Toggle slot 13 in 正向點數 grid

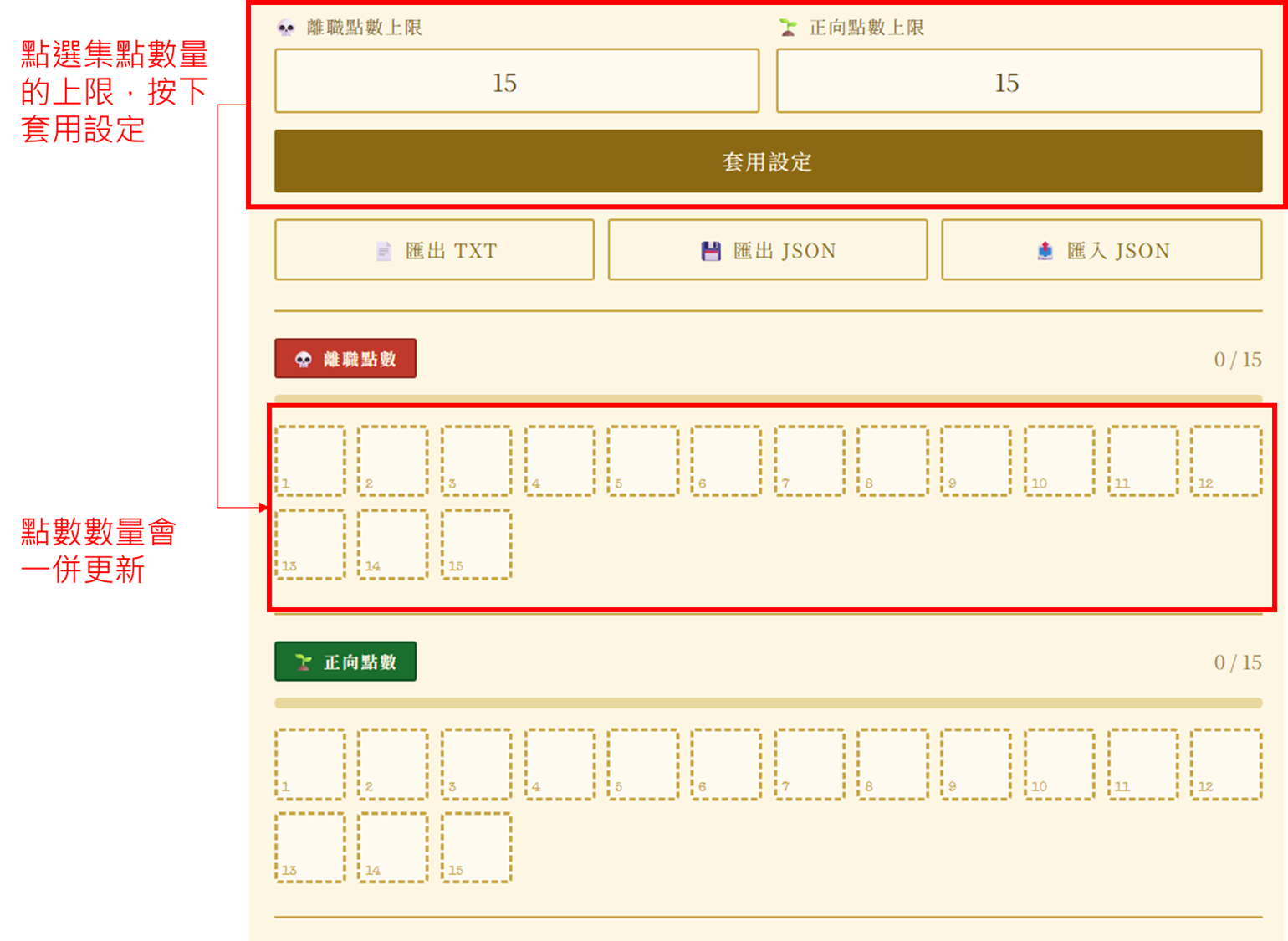(x=310, y=848)
